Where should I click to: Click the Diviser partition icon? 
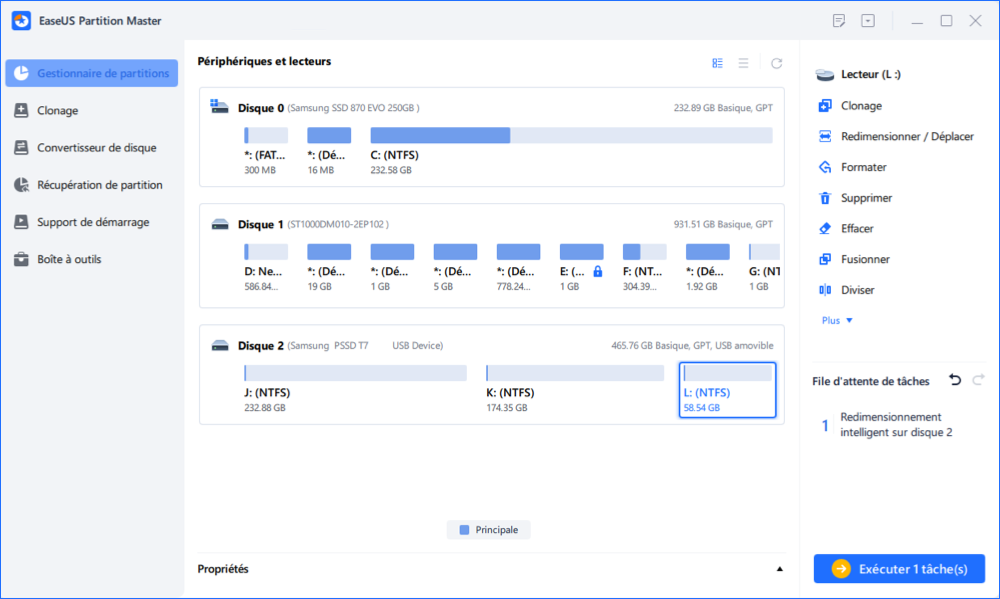825,290
